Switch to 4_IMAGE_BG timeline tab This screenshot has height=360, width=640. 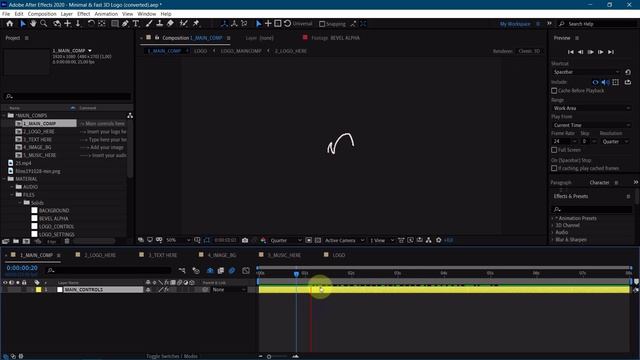click(222, 255)
